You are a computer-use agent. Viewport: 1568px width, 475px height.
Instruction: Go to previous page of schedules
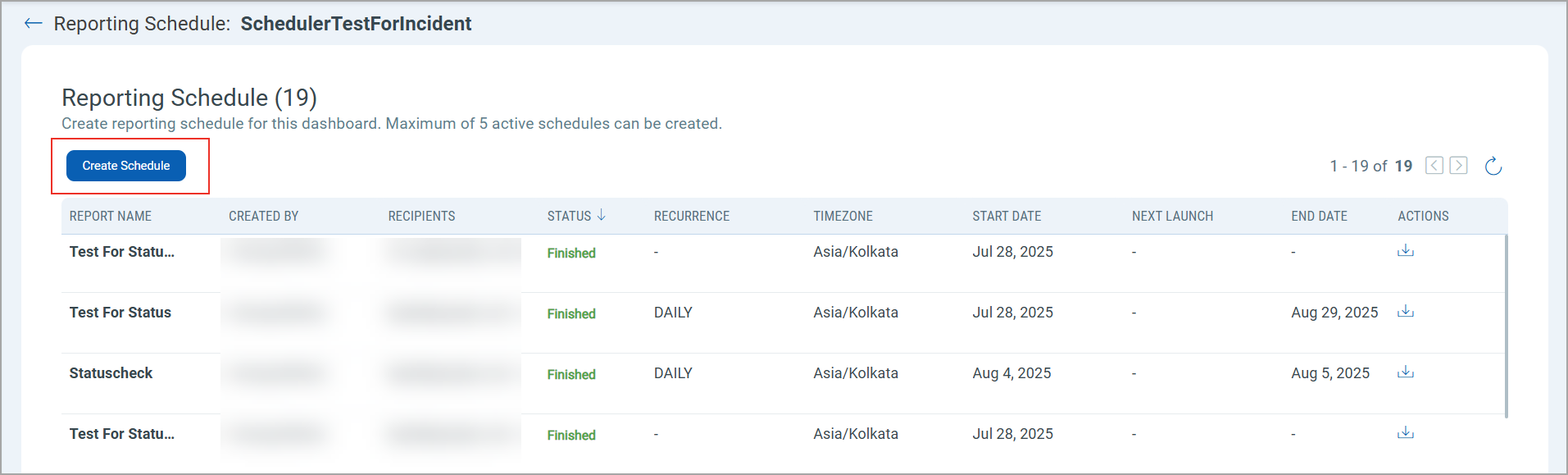[1434, 166]
